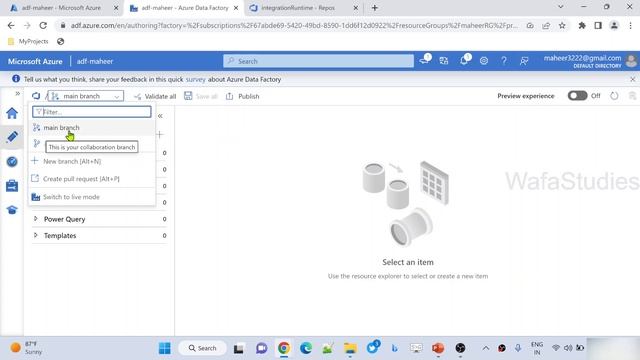Open the maheer3222@gmail.com account menu
This screenshot has height=360, width=640.
[590, 61]
